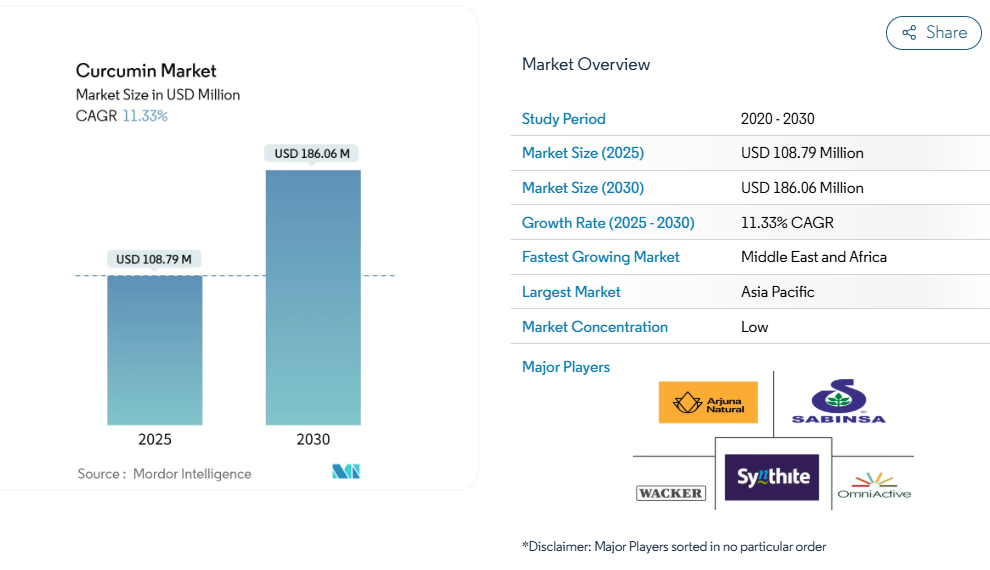Click the 2025 market size bar
Image resolution: width=990 pixels, height=570 pixels.
pyautogui.click(x=155, y=350)
